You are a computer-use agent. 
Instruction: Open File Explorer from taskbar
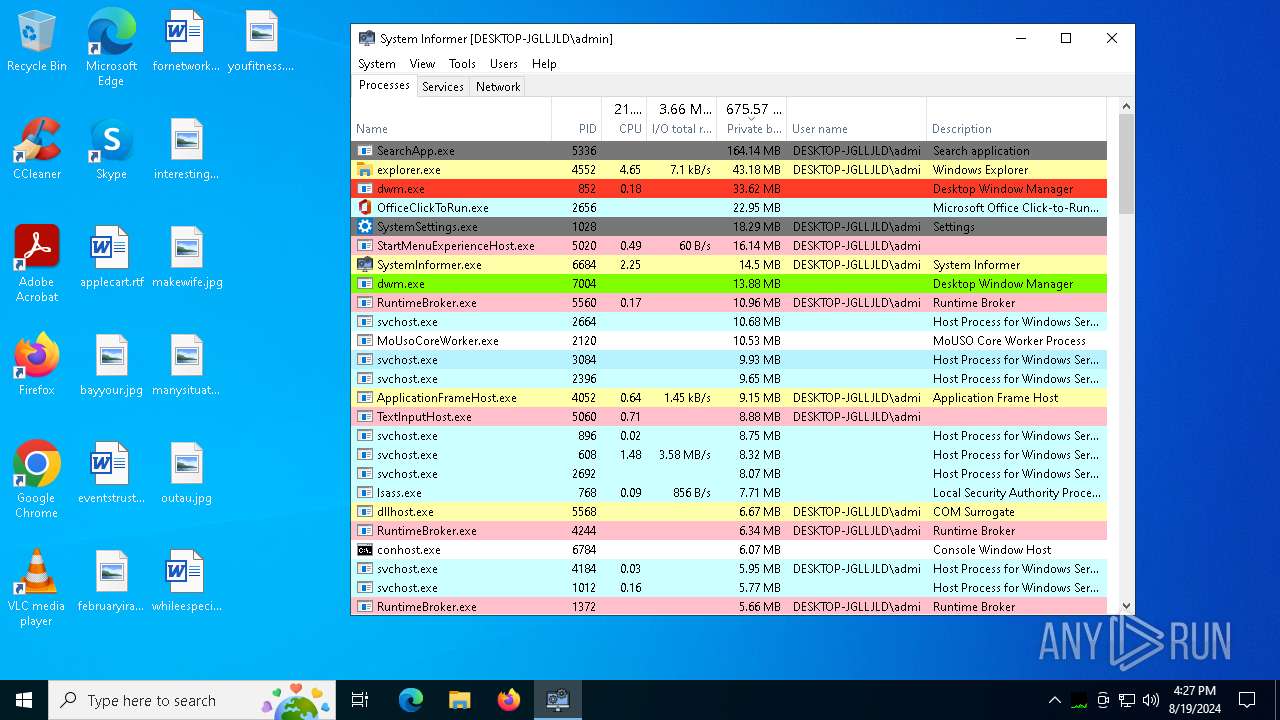(x=459, y=700)
